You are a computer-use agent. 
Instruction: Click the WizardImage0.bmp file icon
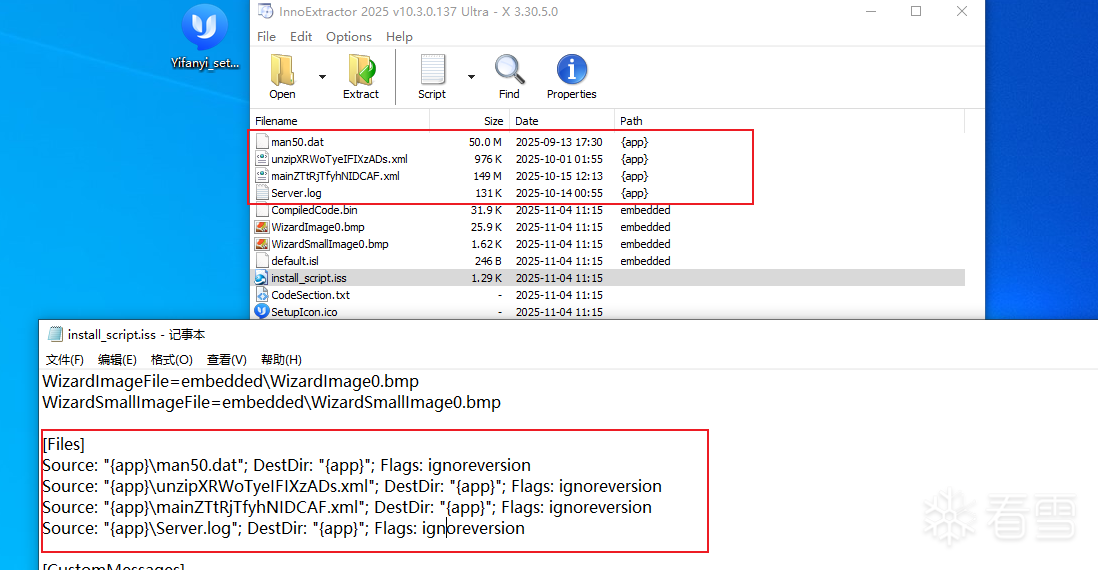[262, 227]
